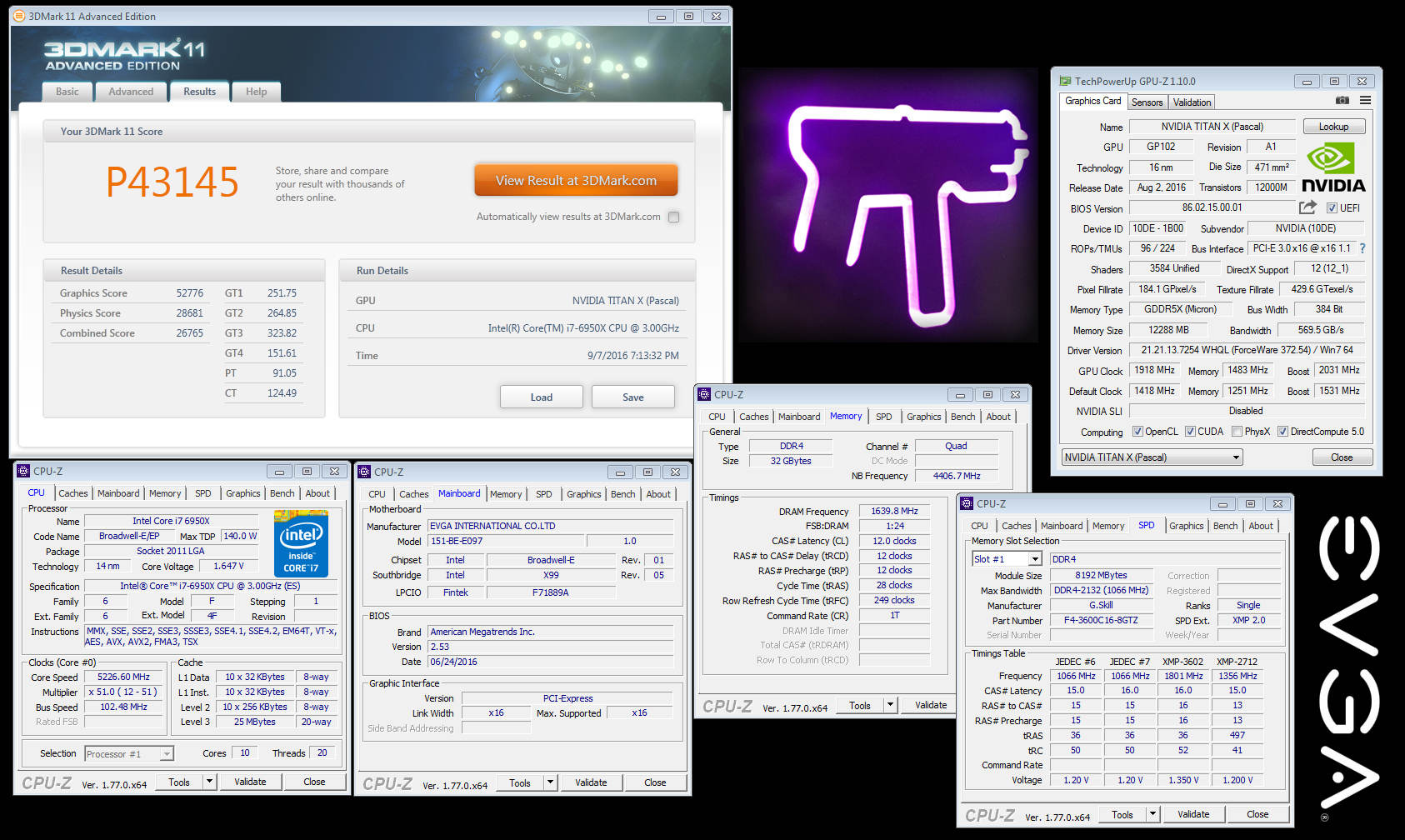Click the Part Number F4-3600C16-8GTZ field
Viewport: 1405px width, 840px height.
pyautogui.click(x=1100, y=620)
